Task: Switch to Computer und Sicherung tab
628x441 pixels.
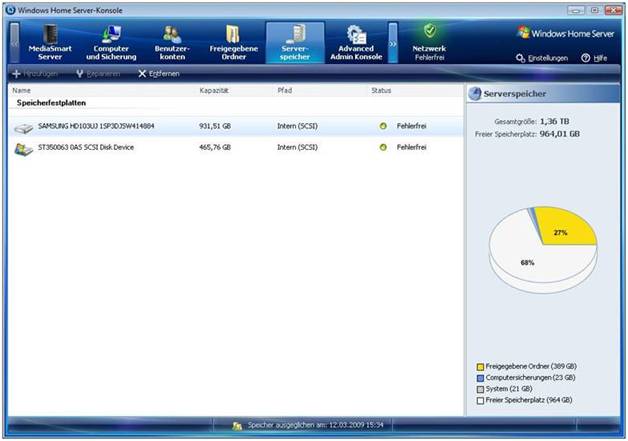Action: coord(111,42)
